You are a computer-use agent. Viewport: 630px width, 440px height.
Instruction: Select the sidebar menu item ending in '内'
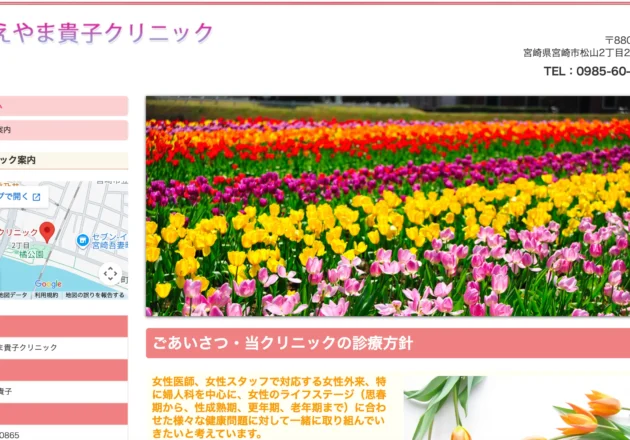[64, 130]
